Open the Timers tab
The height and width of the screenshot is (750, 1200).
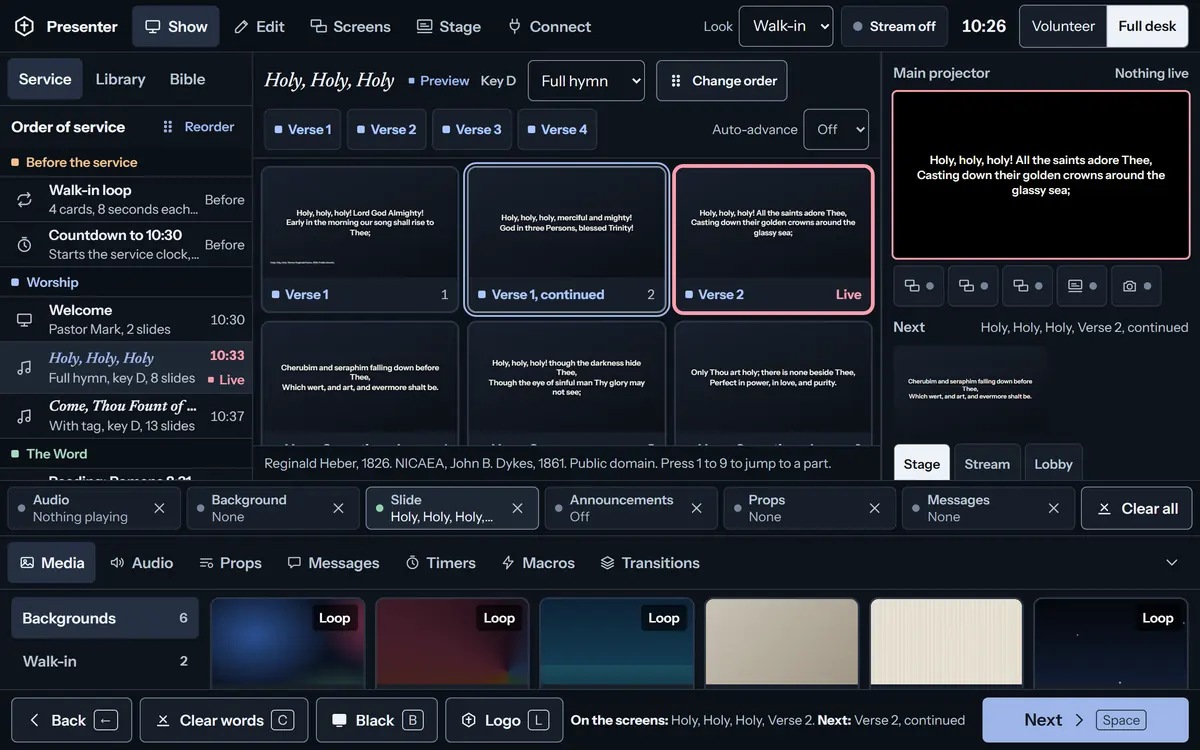tap(441, 563)
